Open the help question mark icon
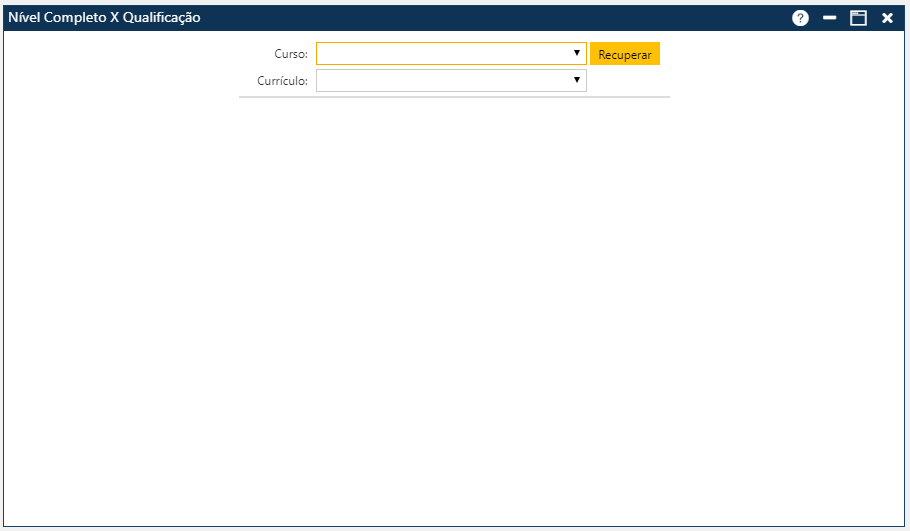Screen dimensions: 910x531 (800, 18)
